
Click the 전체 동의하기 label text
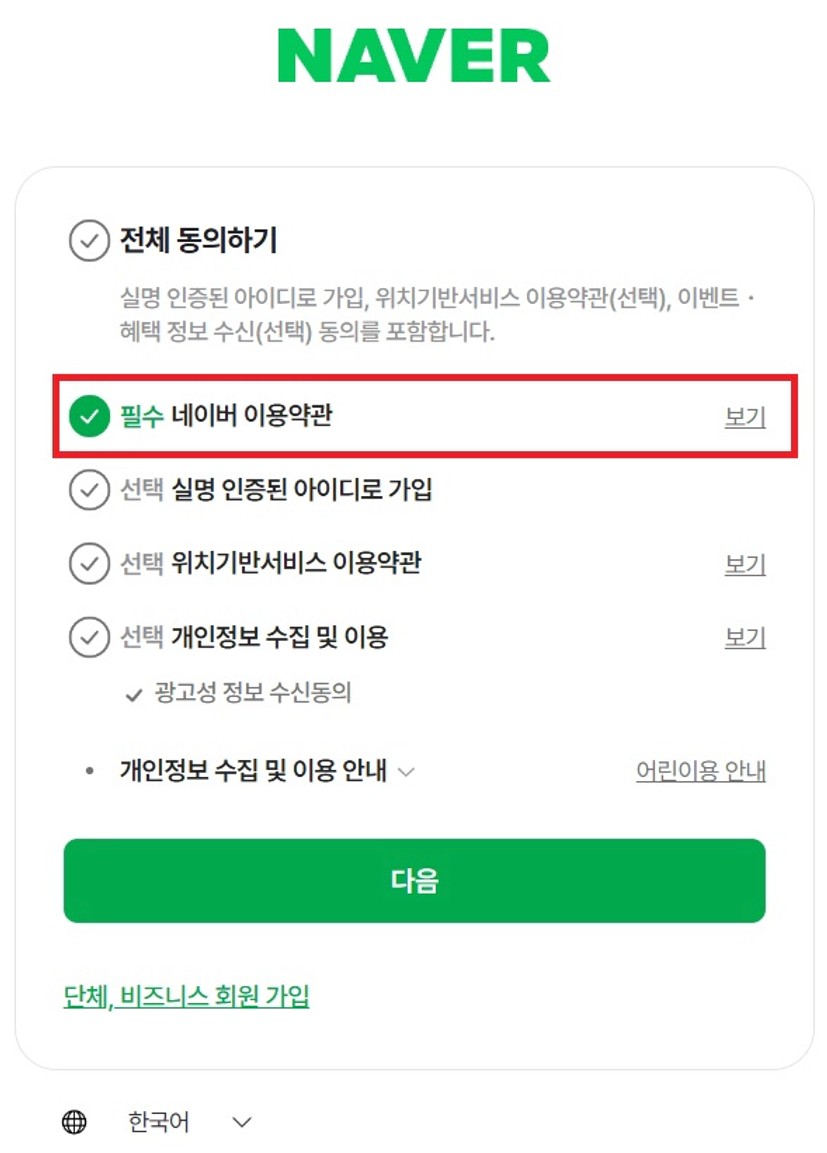198,240
